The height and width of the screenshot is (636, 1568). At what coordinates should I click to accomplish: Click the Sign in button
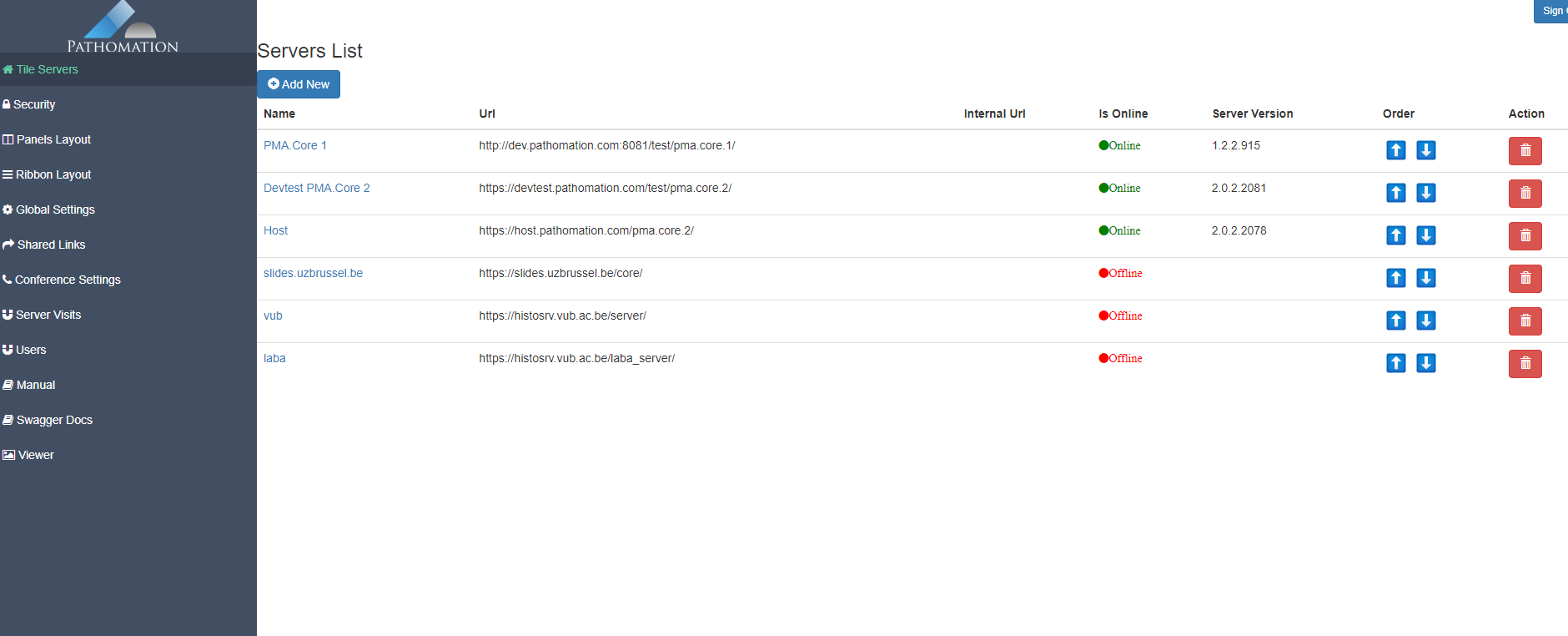[1552, 11]
